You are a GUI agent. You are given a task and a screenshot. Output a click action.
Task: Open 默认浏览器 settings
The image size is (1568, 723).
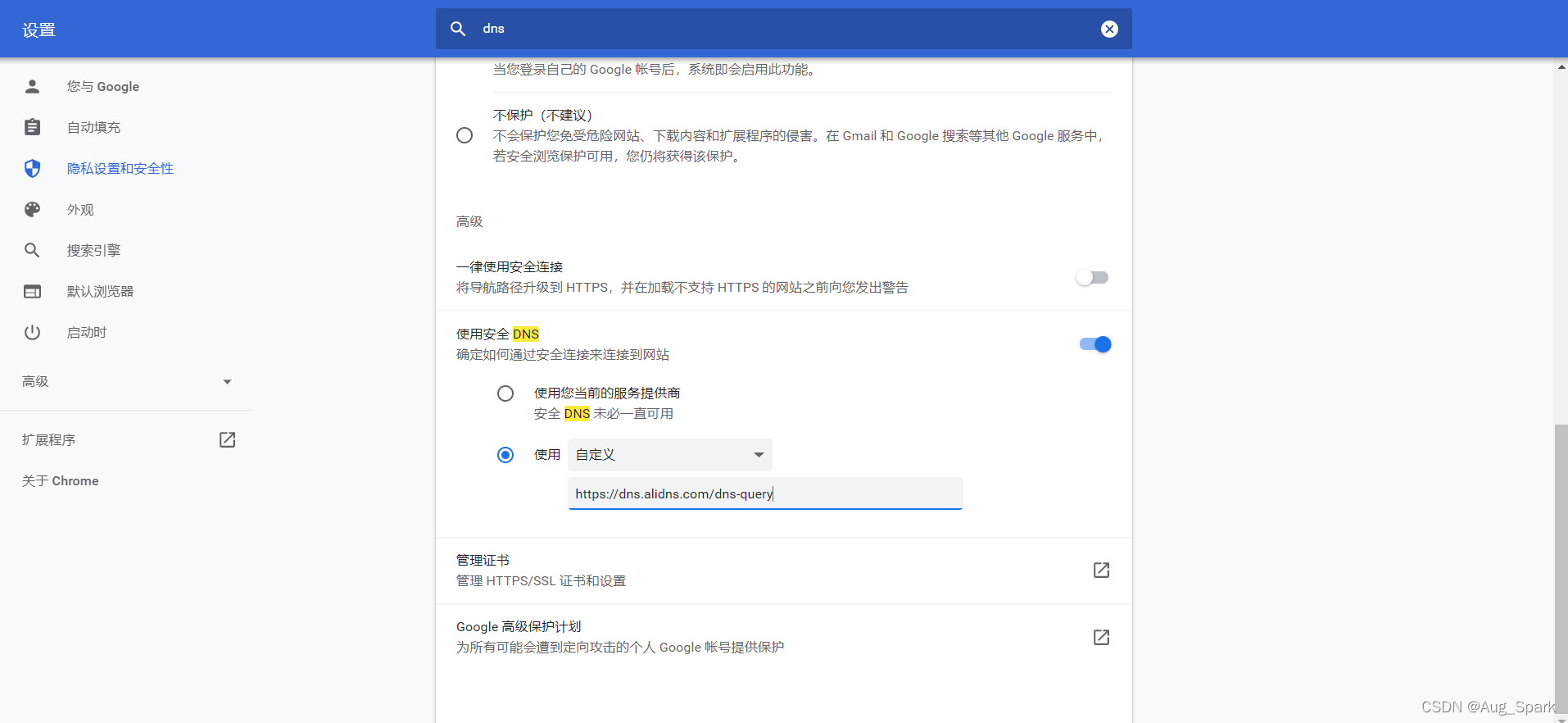point(100,291)
